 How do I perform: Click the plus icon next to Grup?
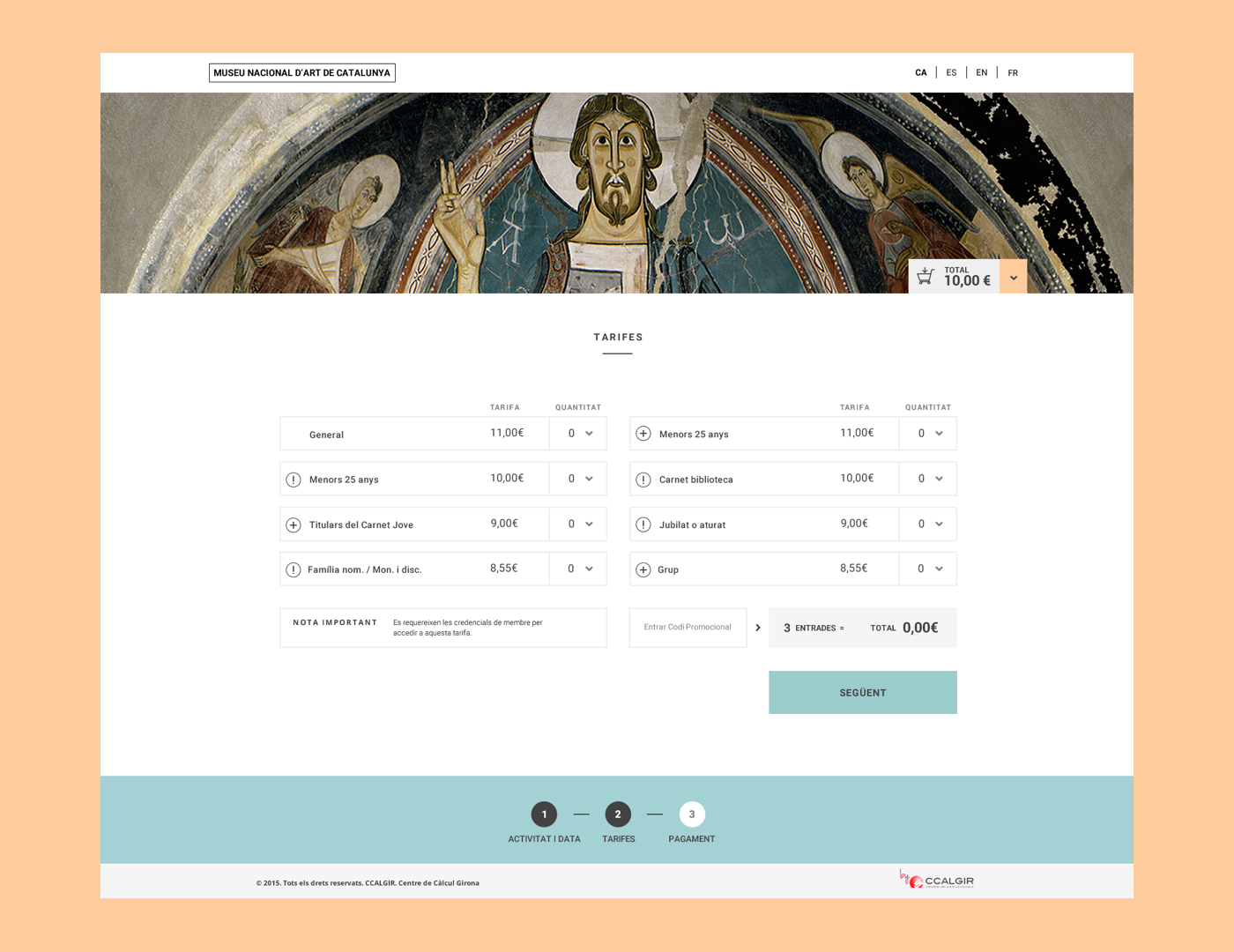point(643,569)
